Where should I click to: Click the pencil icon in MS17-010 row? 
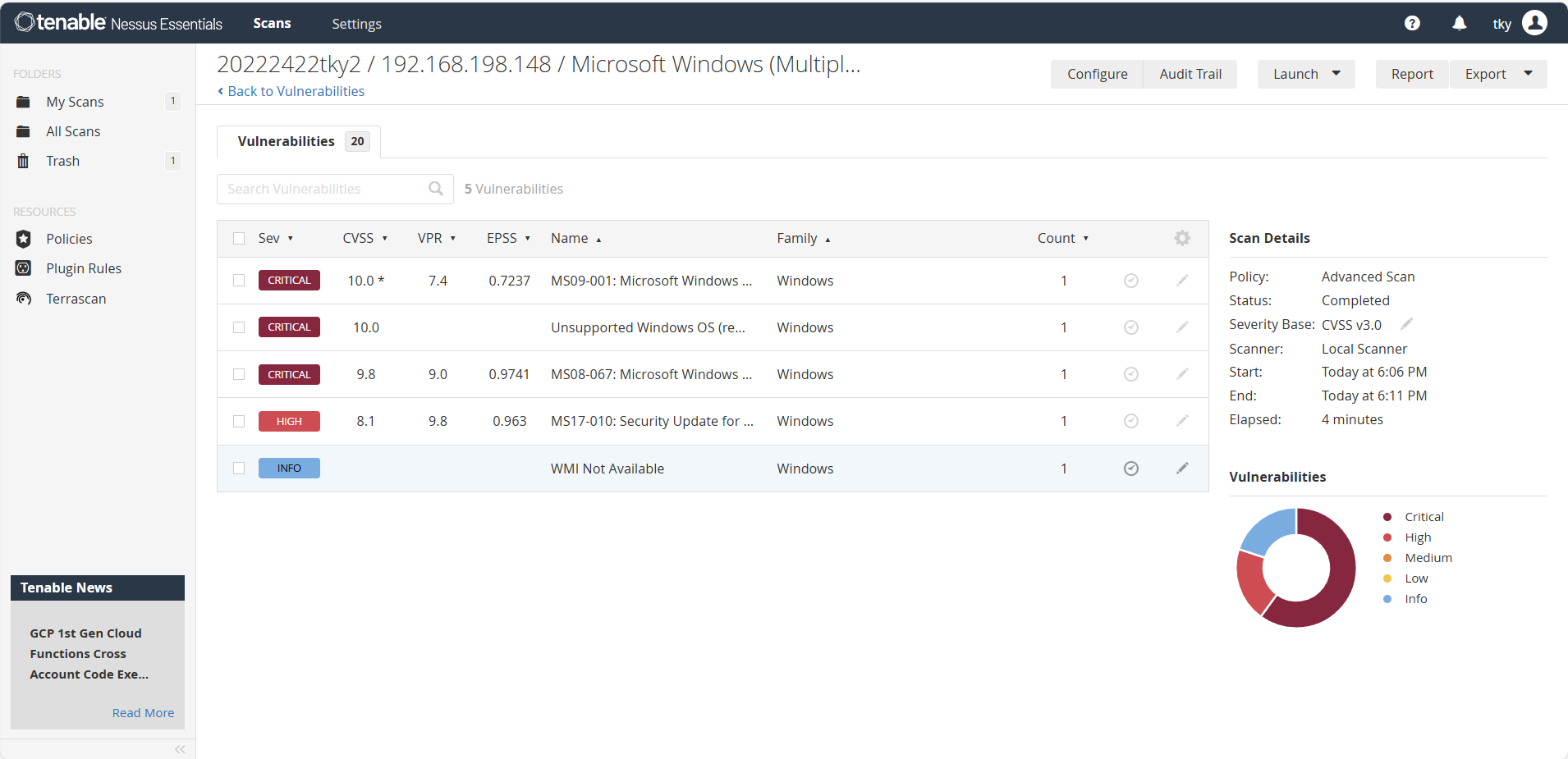(1182, 421)
